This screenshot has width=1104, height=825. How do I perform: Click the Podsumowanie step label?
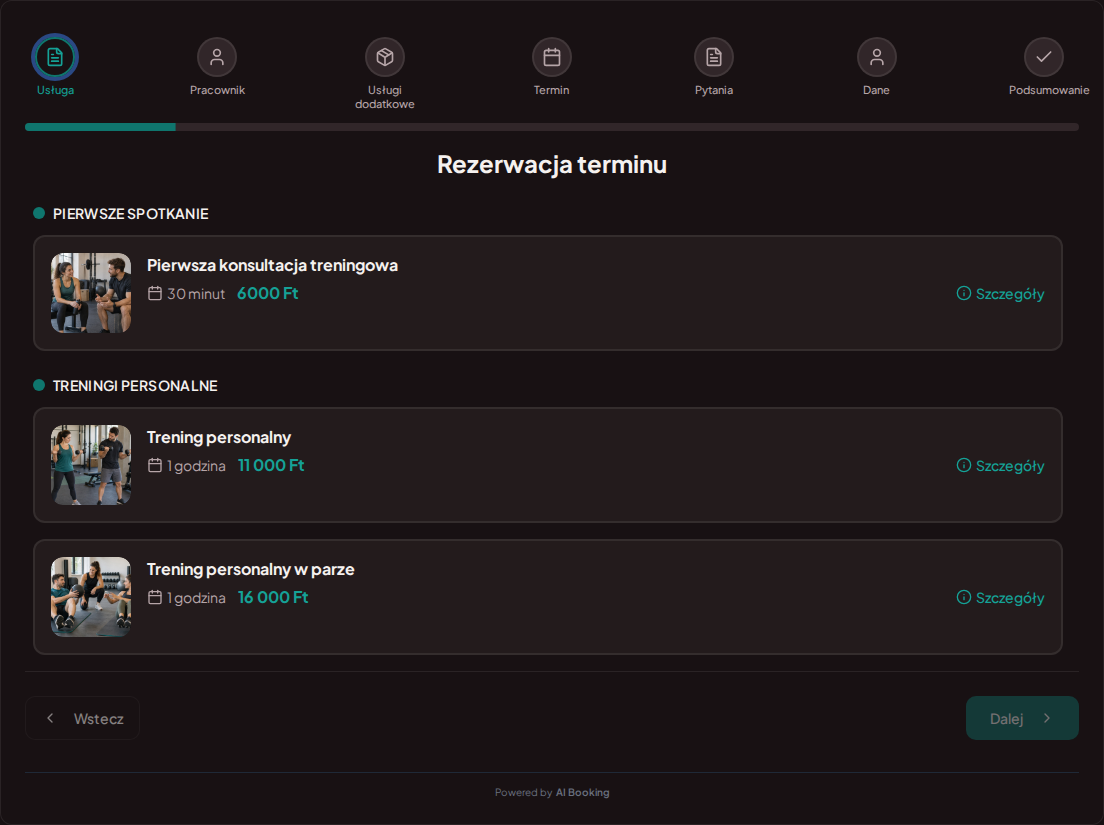1048,90
